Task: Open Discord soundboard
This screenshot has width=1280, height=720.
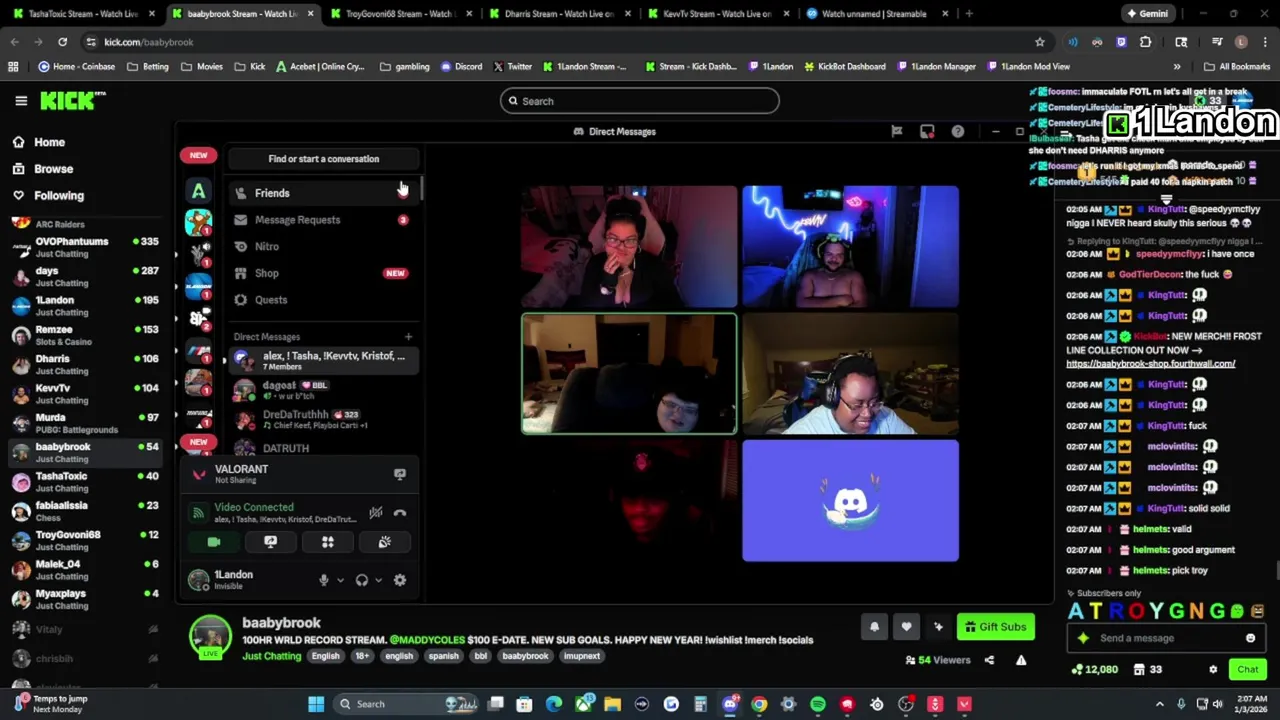Action: [384, 542]
